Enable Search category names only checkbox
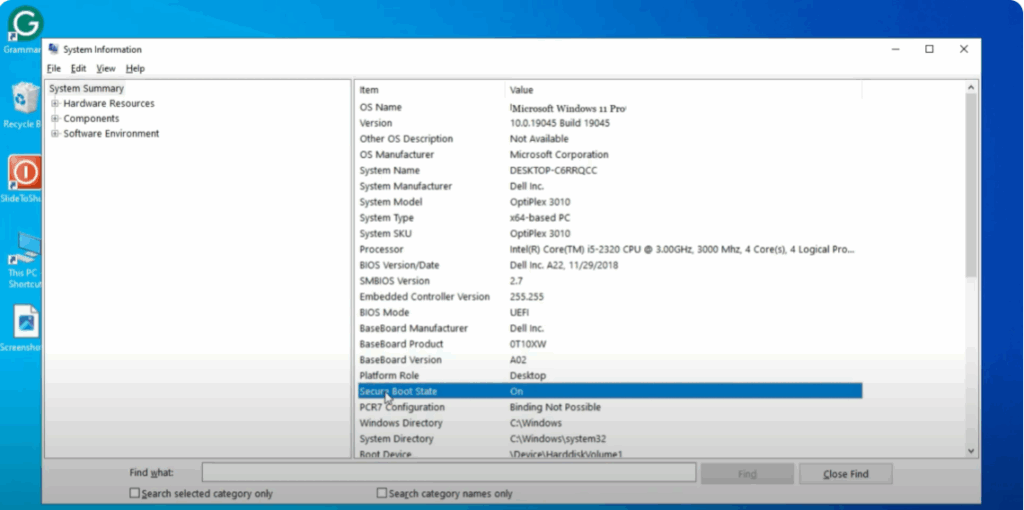1024x510 pixels. coord(382,493)
